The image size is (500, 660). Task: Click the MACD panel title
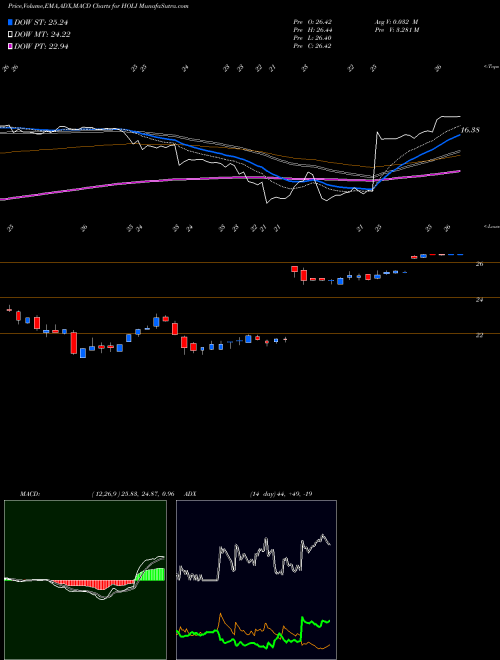(x=29, y=494)
